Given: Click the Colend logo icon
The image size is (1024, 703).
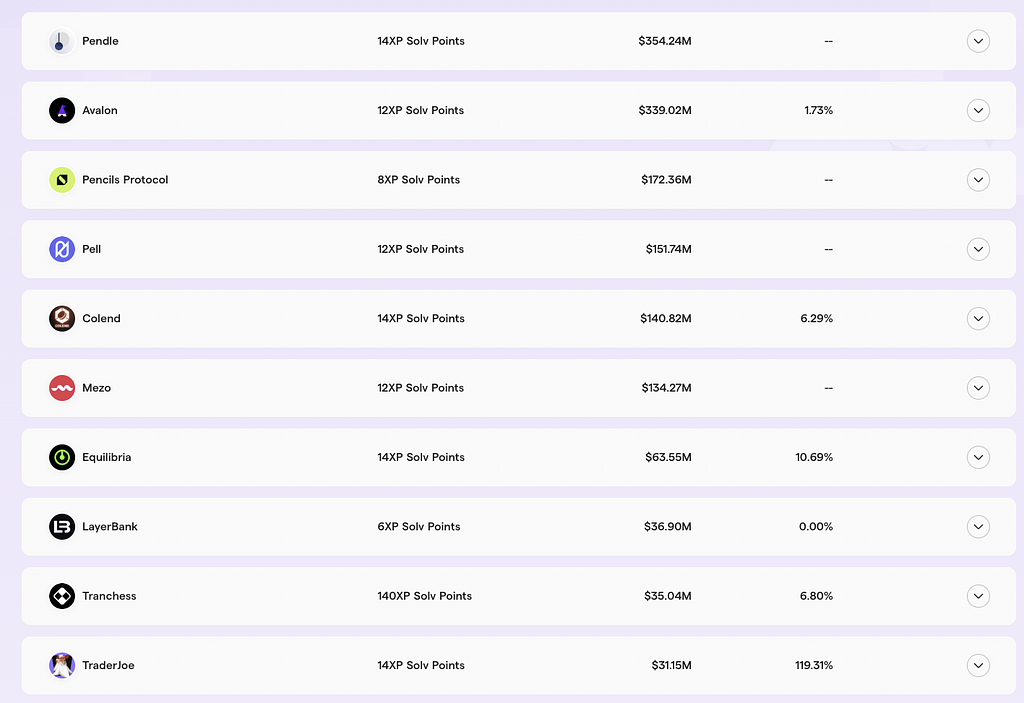Looking at the screenshot, I should pos(62,318).
